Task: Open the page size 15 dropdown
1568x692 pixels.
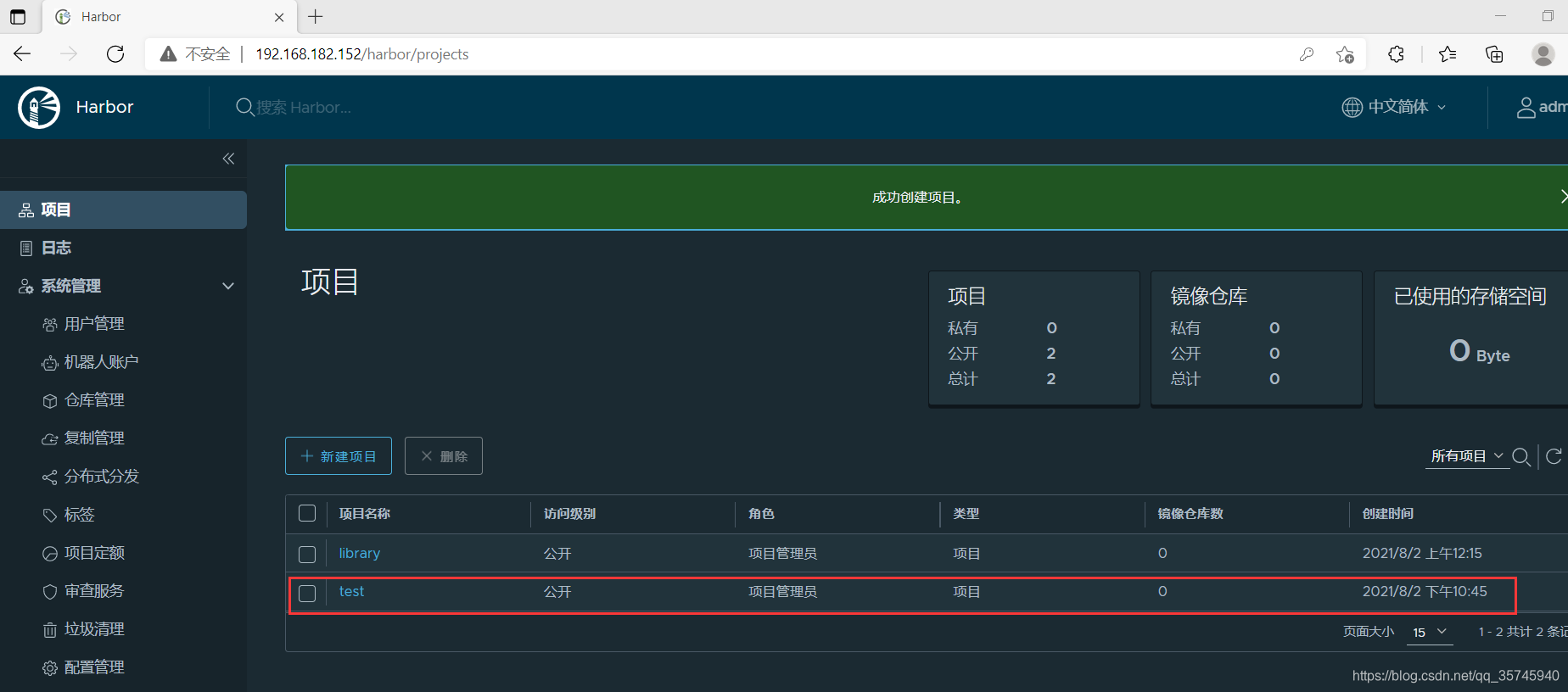Action: point(1430,632)
